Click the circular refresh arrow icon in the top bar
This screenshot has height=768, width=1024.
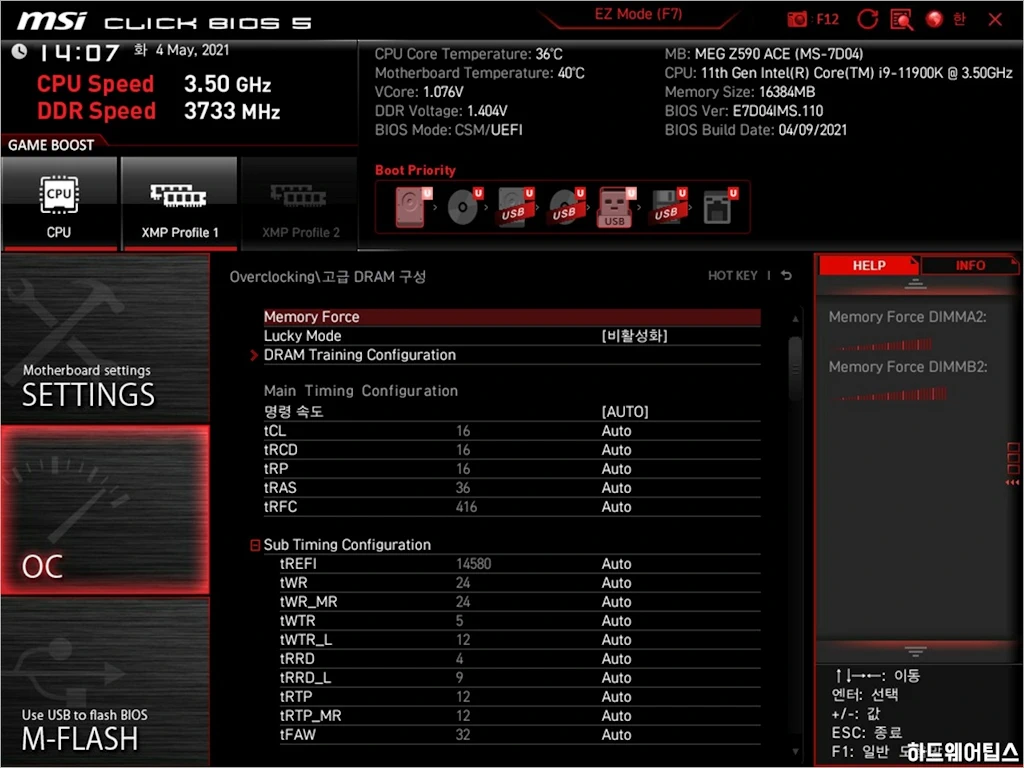(867, 20)
